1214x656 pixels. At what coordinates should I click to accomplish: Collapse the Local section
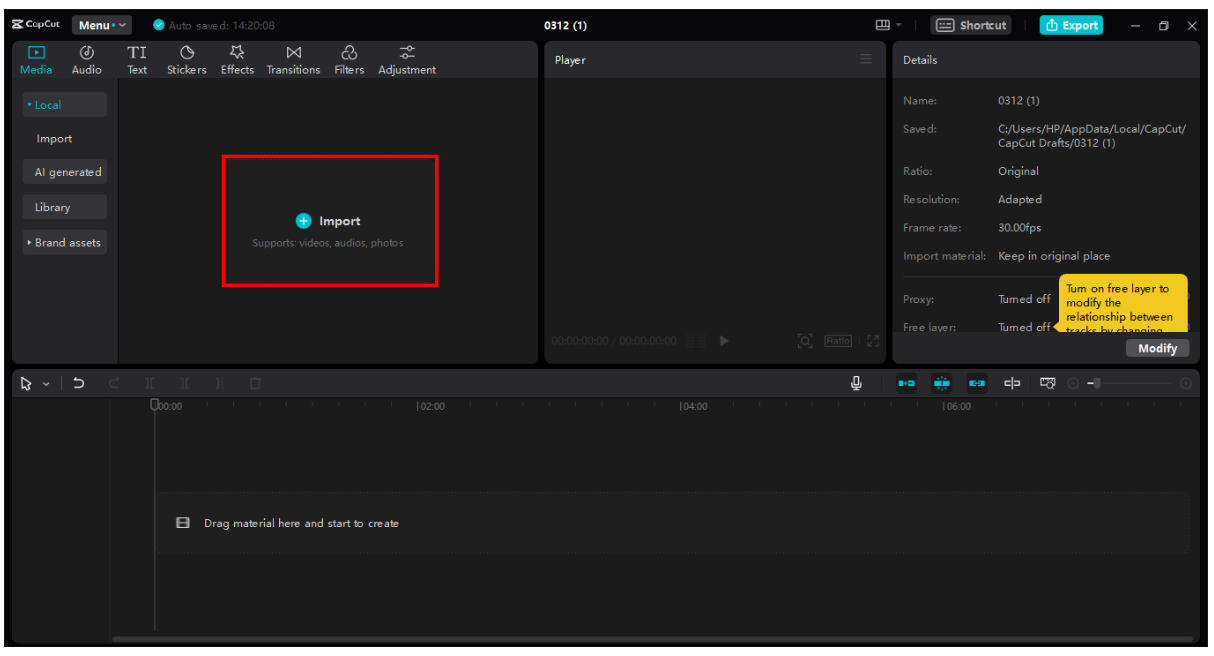64,105
